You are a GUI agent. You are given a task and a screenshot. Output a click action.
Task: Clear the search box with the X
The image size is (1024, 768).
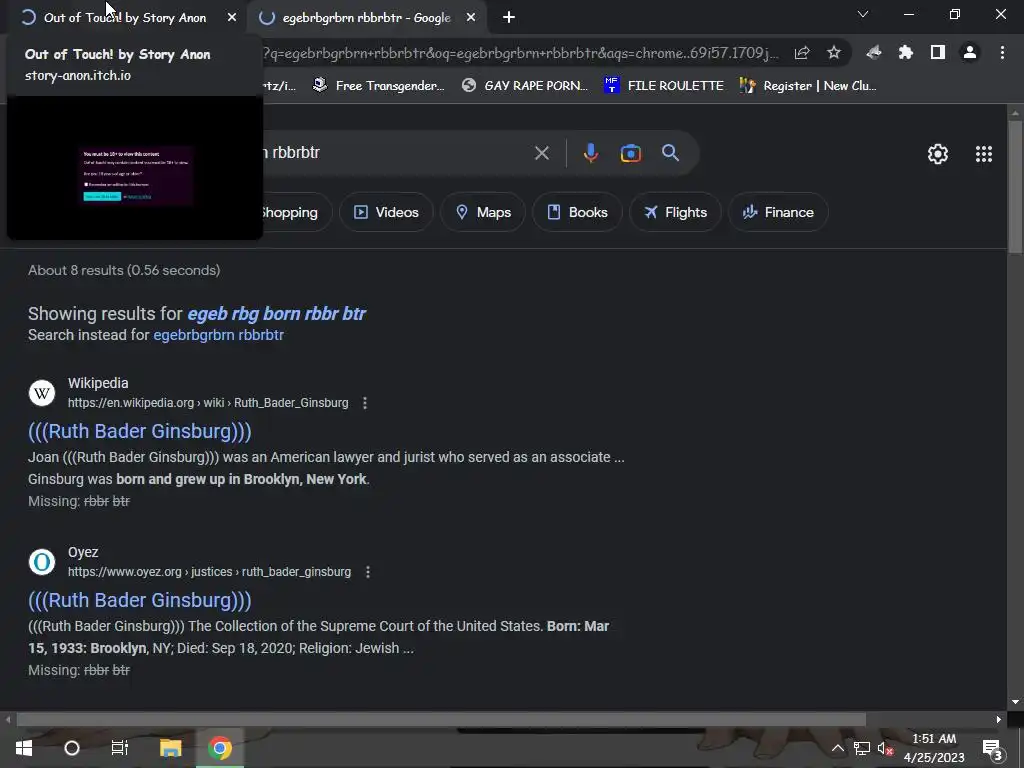541,153
